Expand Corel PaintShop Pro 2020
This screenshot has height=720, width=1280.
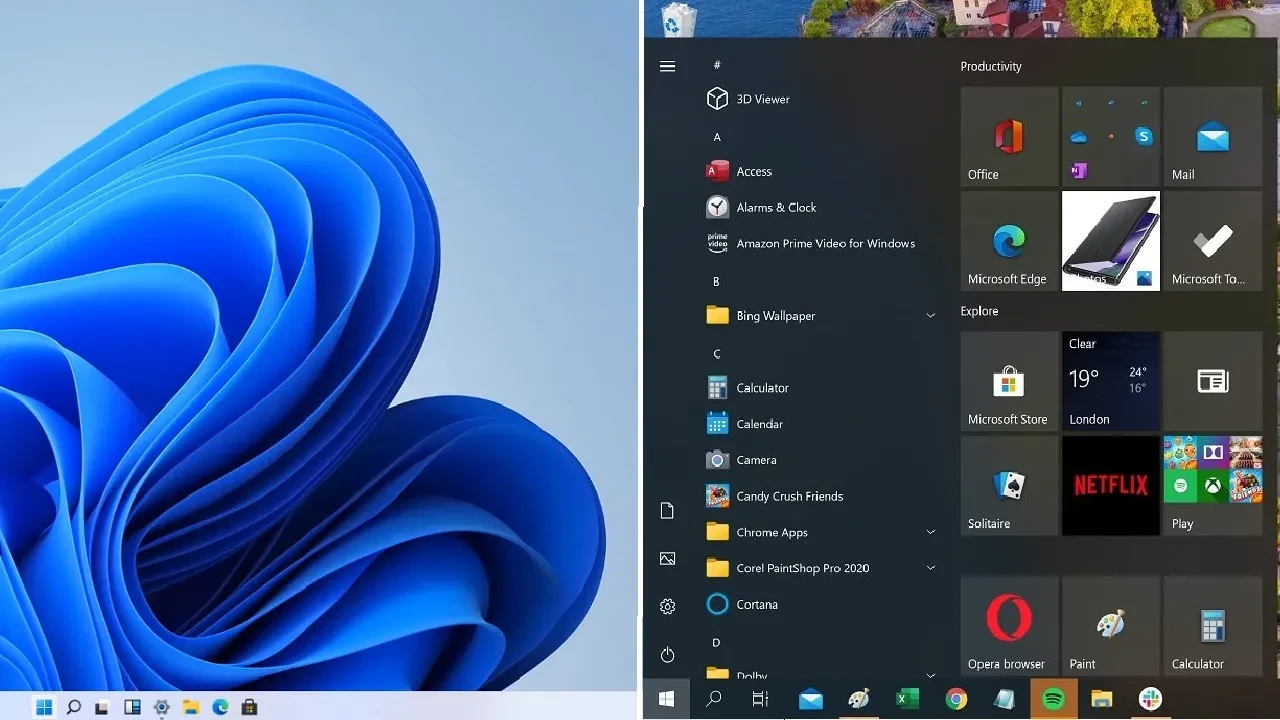click(x=930, y=568)
